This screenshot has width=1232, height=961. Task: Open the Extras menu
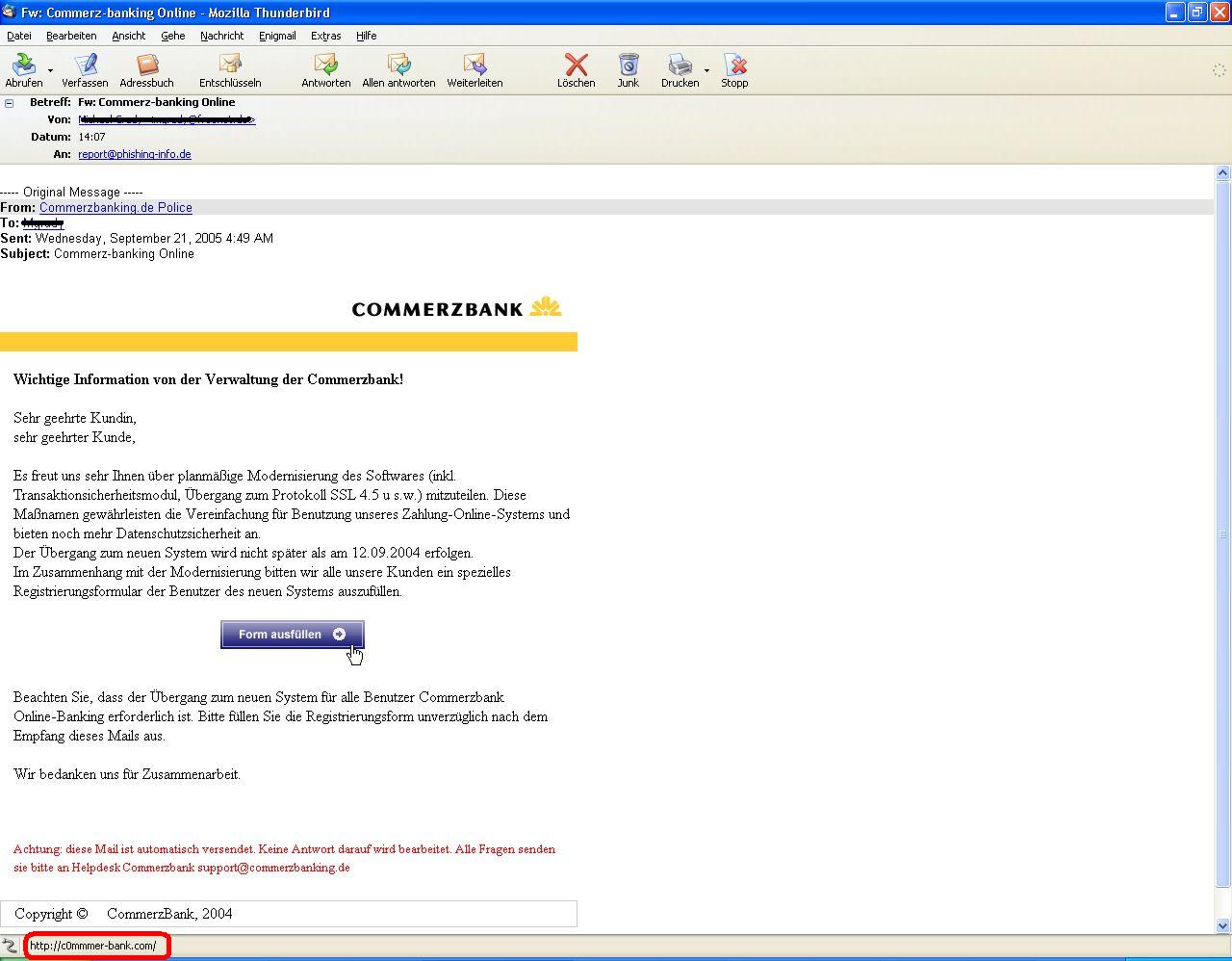(325, 36)
